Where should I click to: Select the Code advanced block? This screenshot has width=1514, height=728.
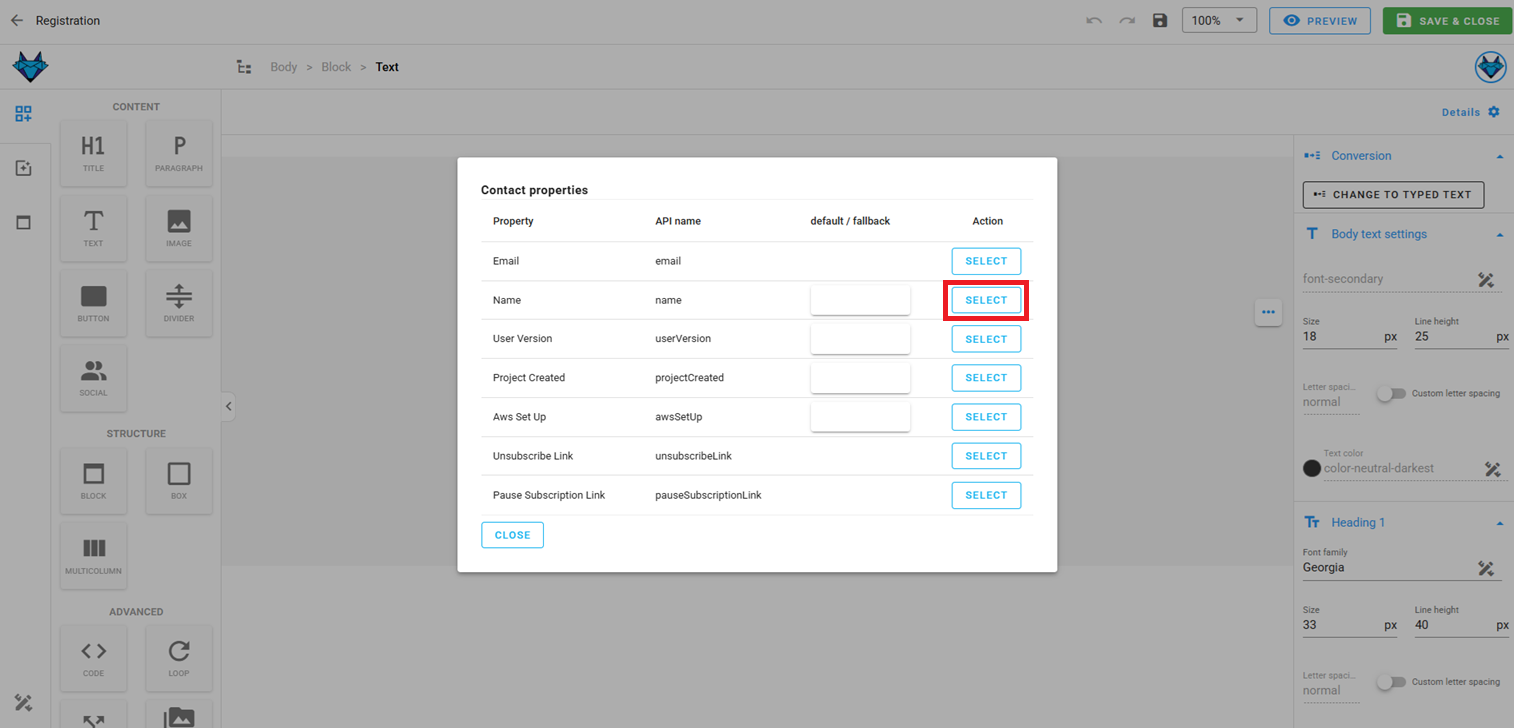93,658
